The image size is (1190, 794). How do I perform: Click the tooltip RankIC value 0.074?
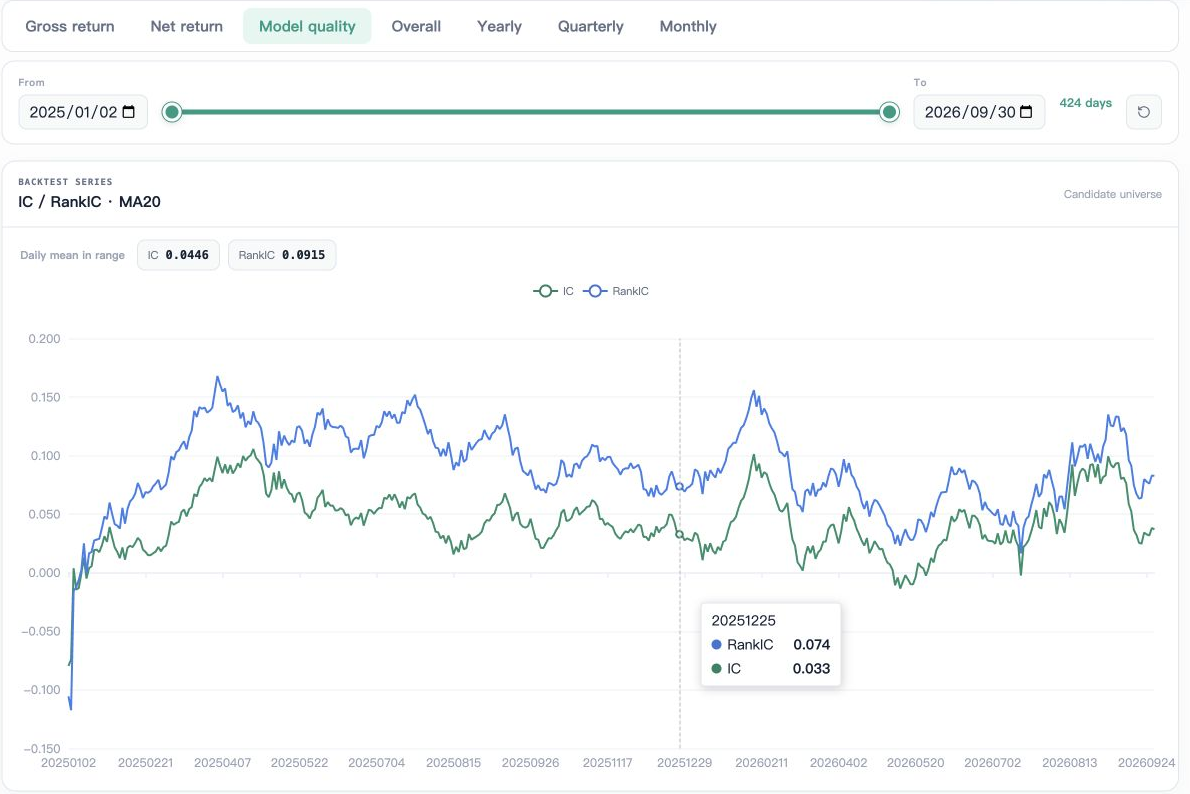click(811, 644)
